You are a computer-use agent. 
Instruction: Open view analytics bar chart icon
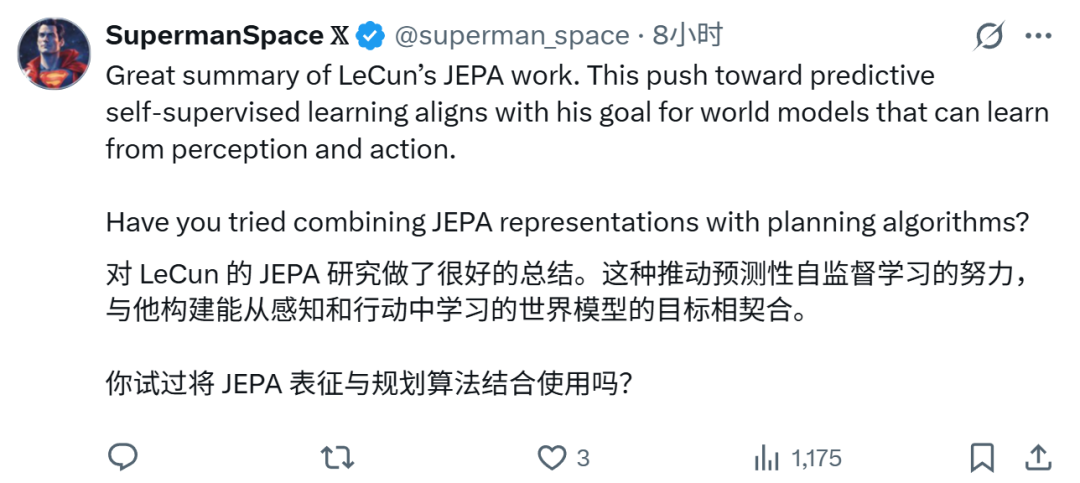tap(767, 458)
